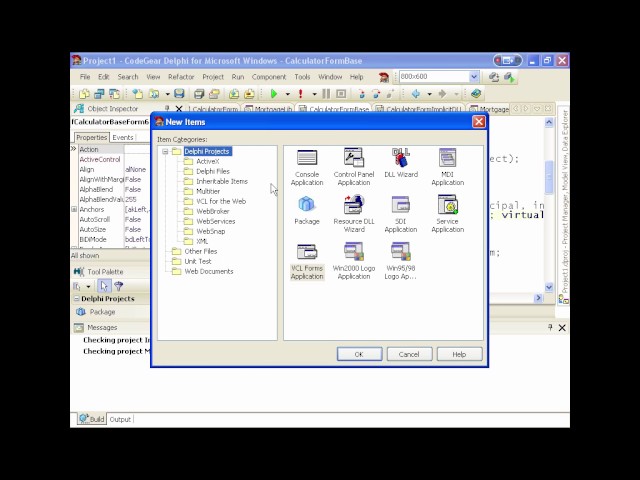The width and height of the screenshot is (640, 480).
Task: Select the Win95/98 Logo Application item
Action: 401,261
